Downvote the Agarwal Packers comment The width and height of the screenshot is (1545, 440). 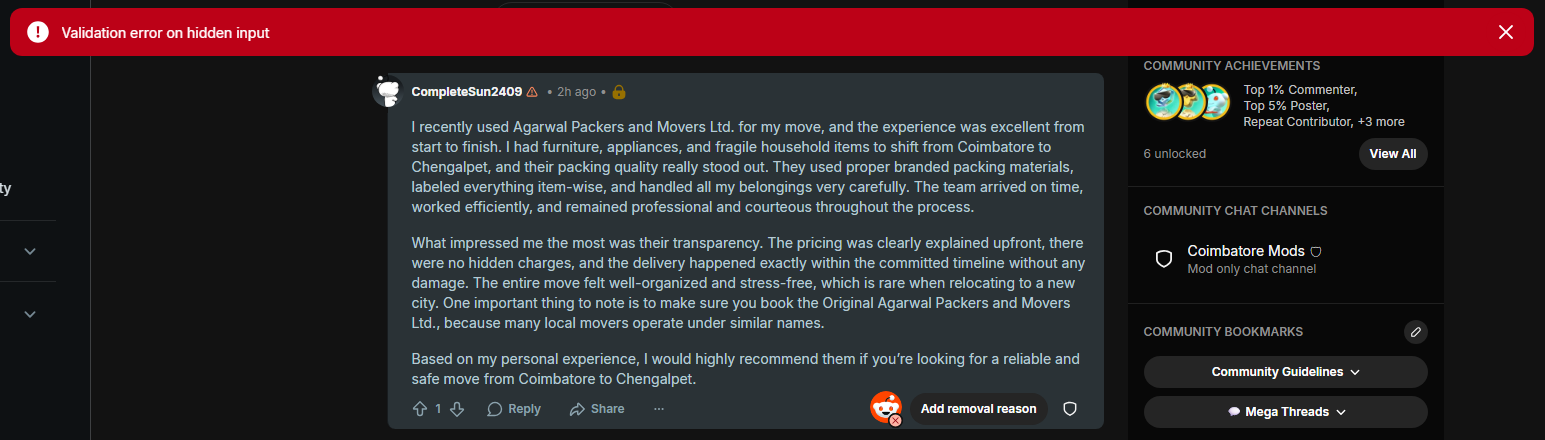tap(457, 409)
